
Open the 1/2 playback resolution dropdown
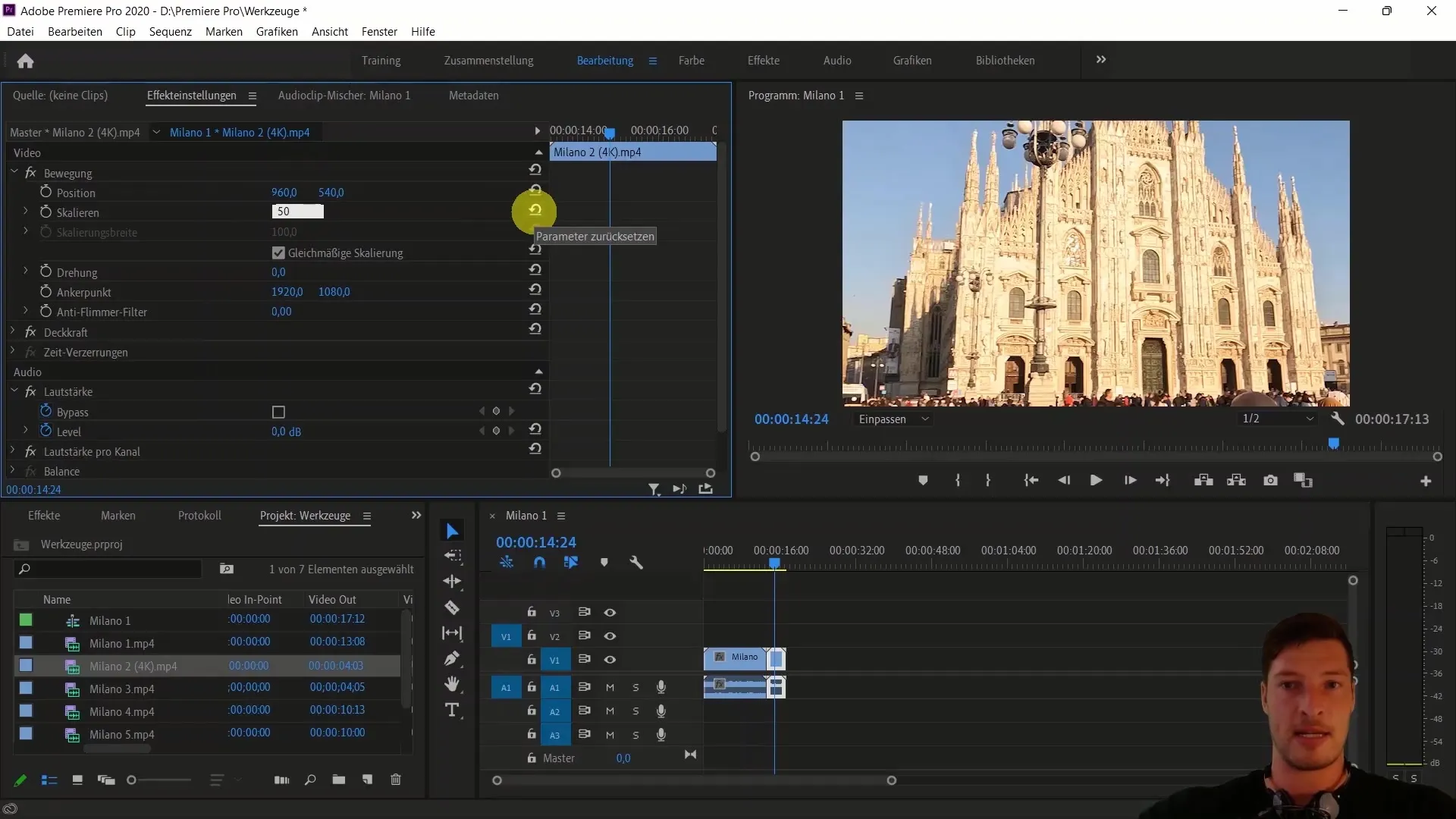point(1278,419)
